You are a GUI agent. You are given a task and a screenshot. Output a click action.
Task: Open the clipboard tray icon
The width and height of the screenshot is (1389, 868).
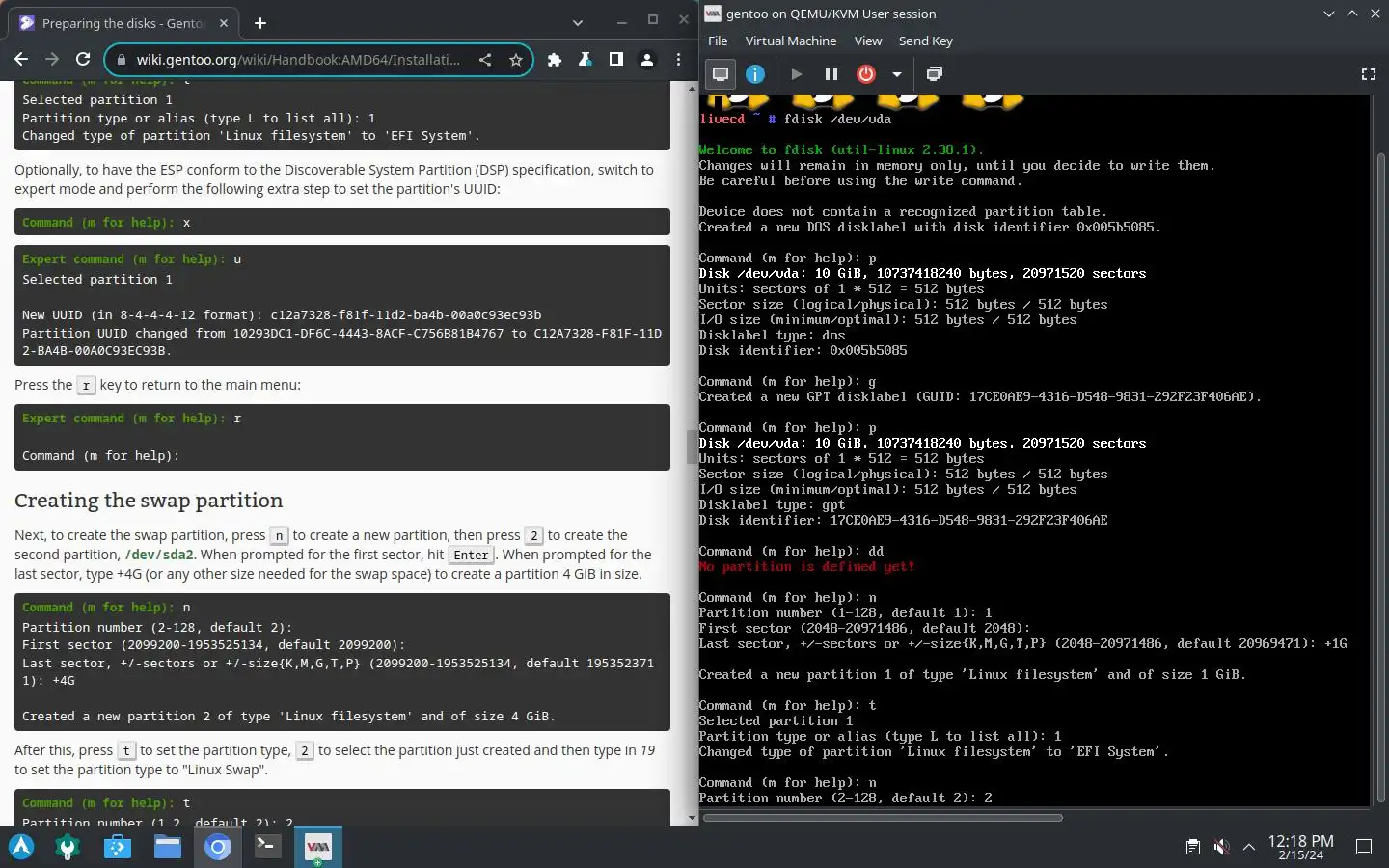pos(1193,847)
